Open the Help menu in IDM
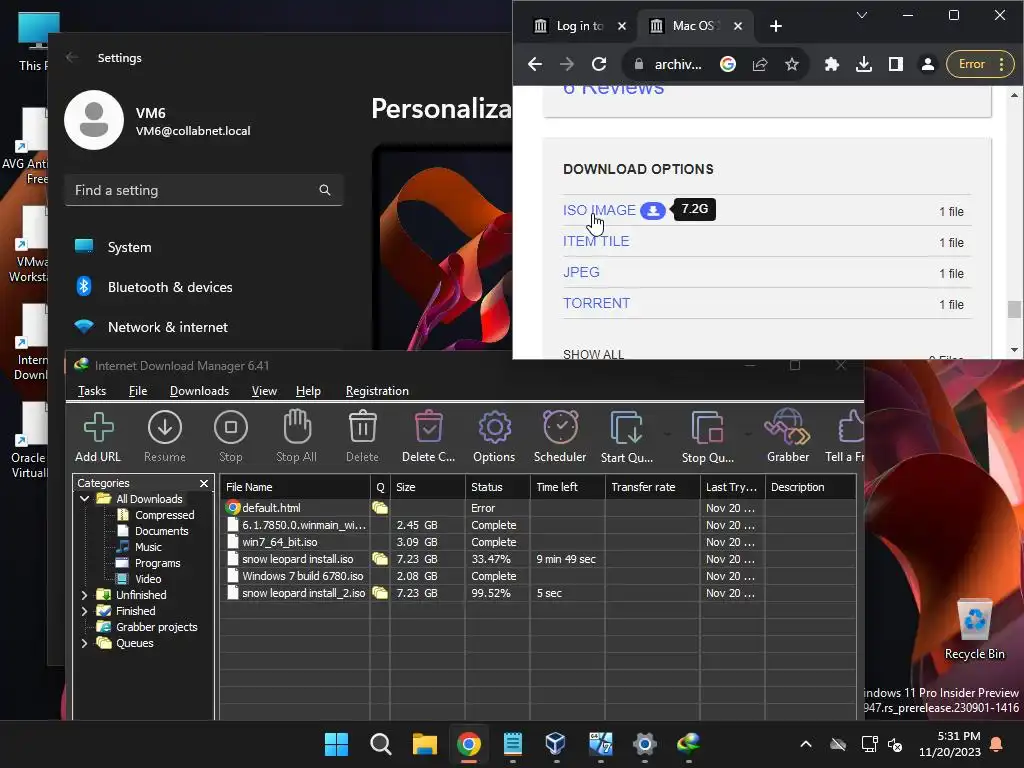1024x768 pixels. click(x=308, y=391)
